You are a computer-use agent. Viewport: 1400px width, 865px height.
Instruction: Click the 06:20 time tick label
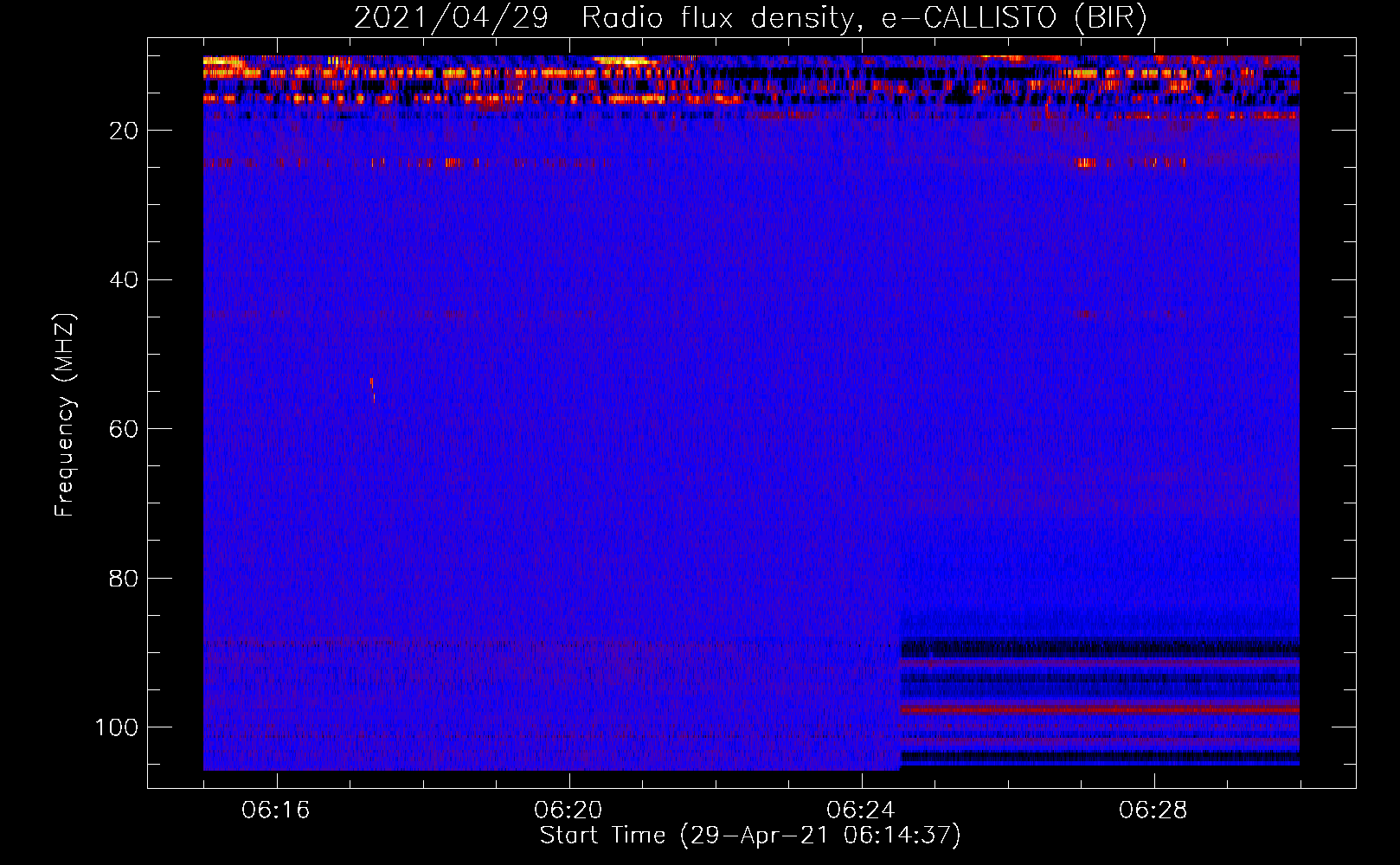pos(568,811)
